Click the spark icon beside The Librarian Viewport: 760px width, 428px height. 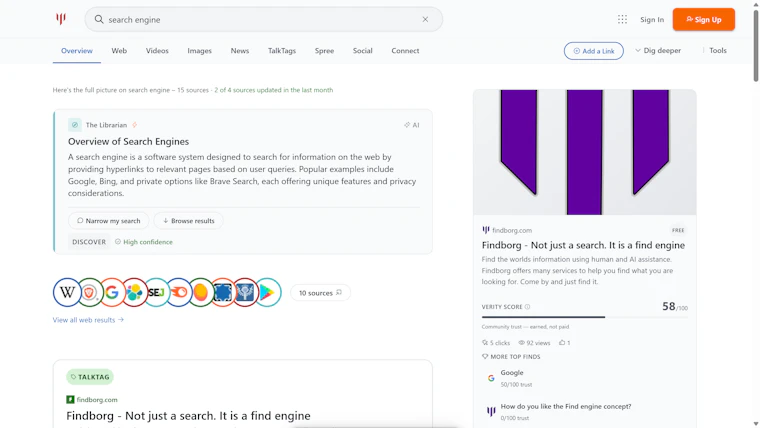pos(135,125)
